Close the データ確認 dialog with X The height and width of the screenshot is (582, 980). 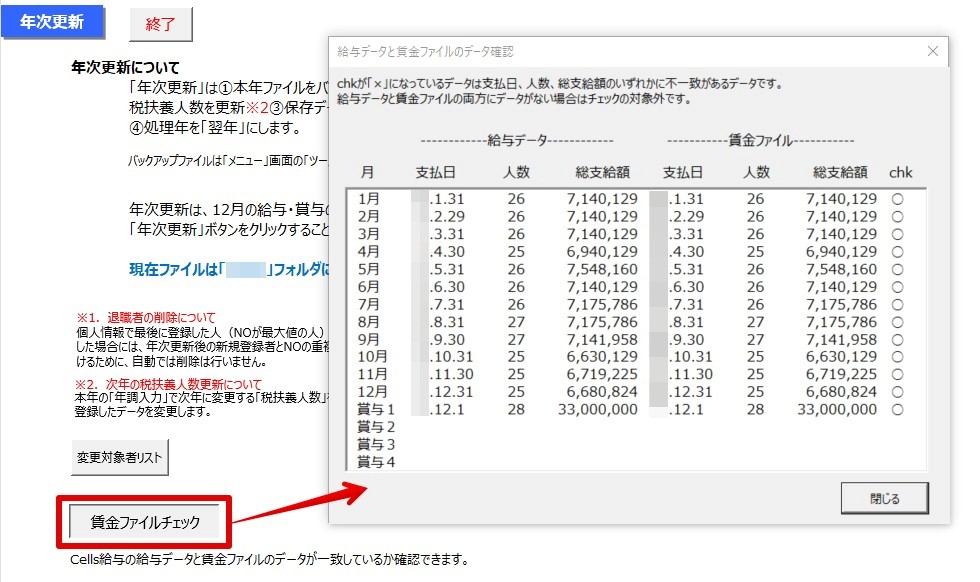[933, 51]
